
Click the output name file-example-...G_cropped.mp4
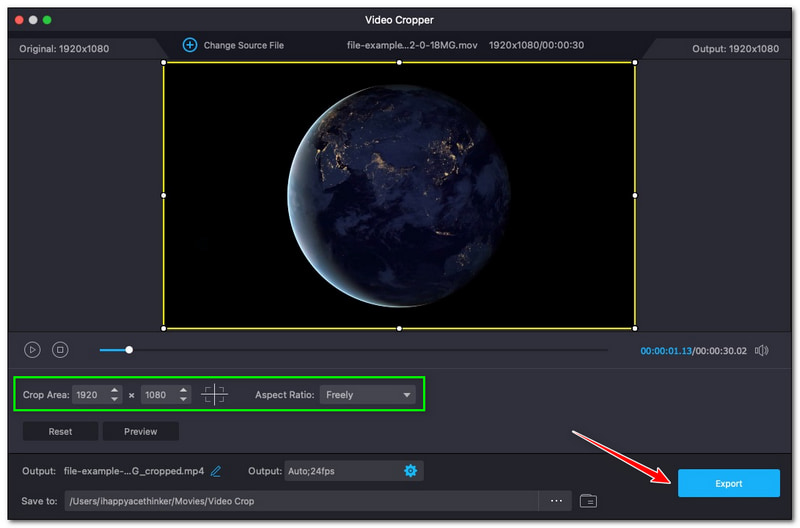pos(134,471)
